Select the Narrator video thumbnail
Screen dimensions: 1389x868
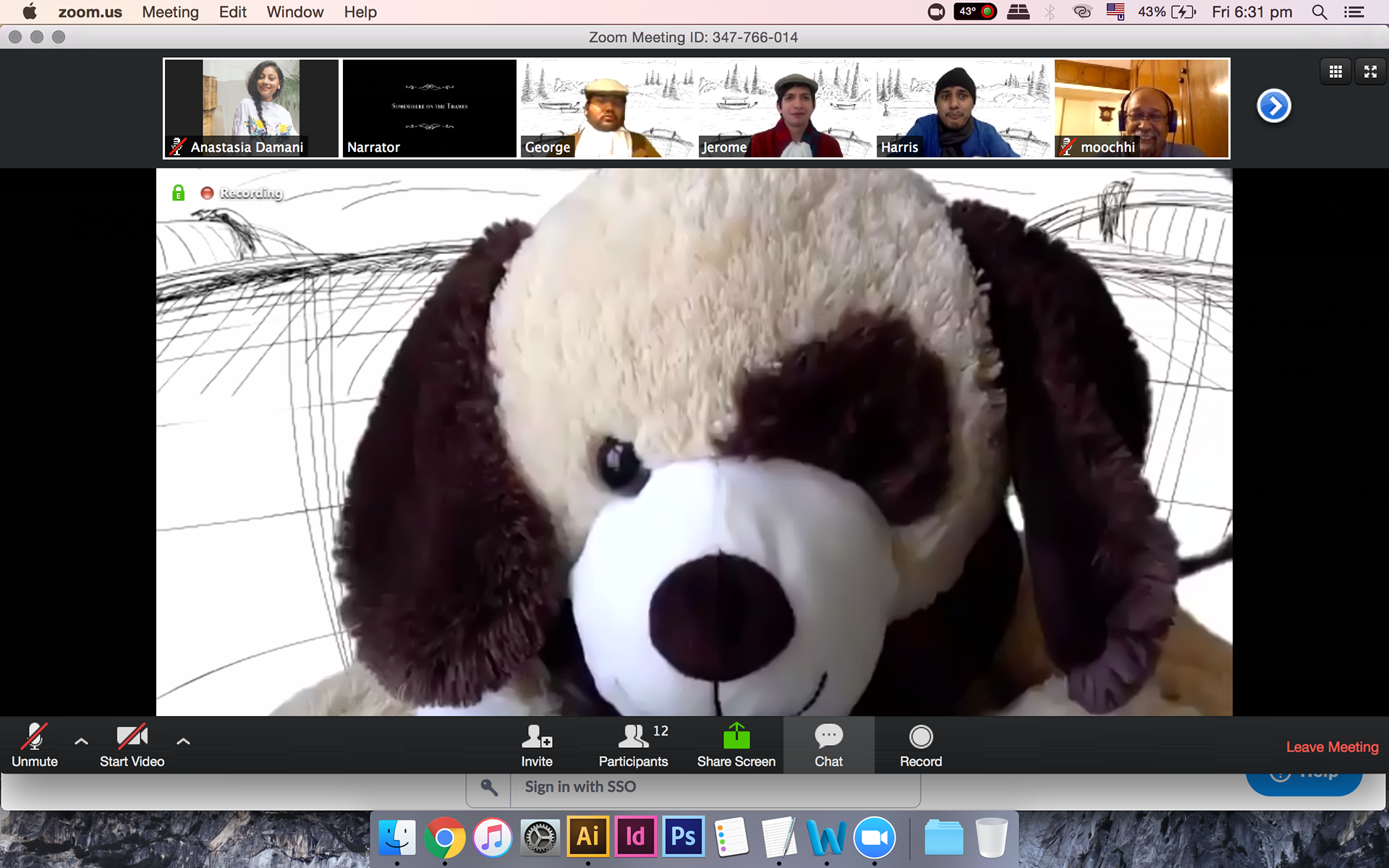(x=430, y=107)
